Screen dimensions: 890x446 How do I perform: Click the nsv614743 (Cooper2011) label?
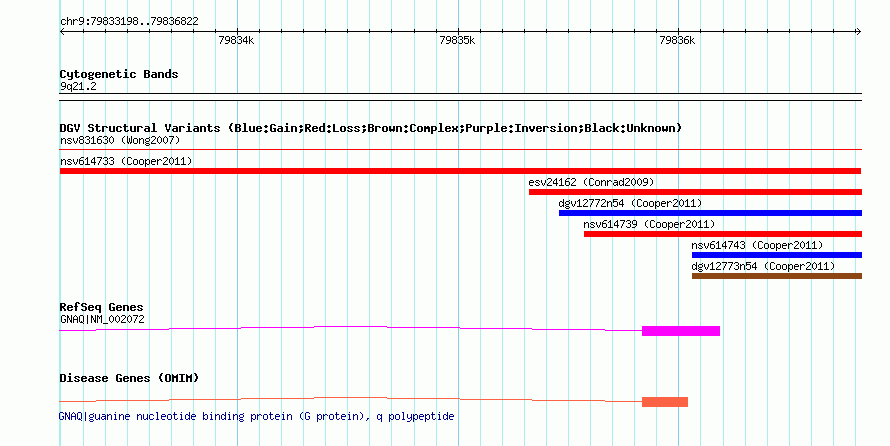757,245
